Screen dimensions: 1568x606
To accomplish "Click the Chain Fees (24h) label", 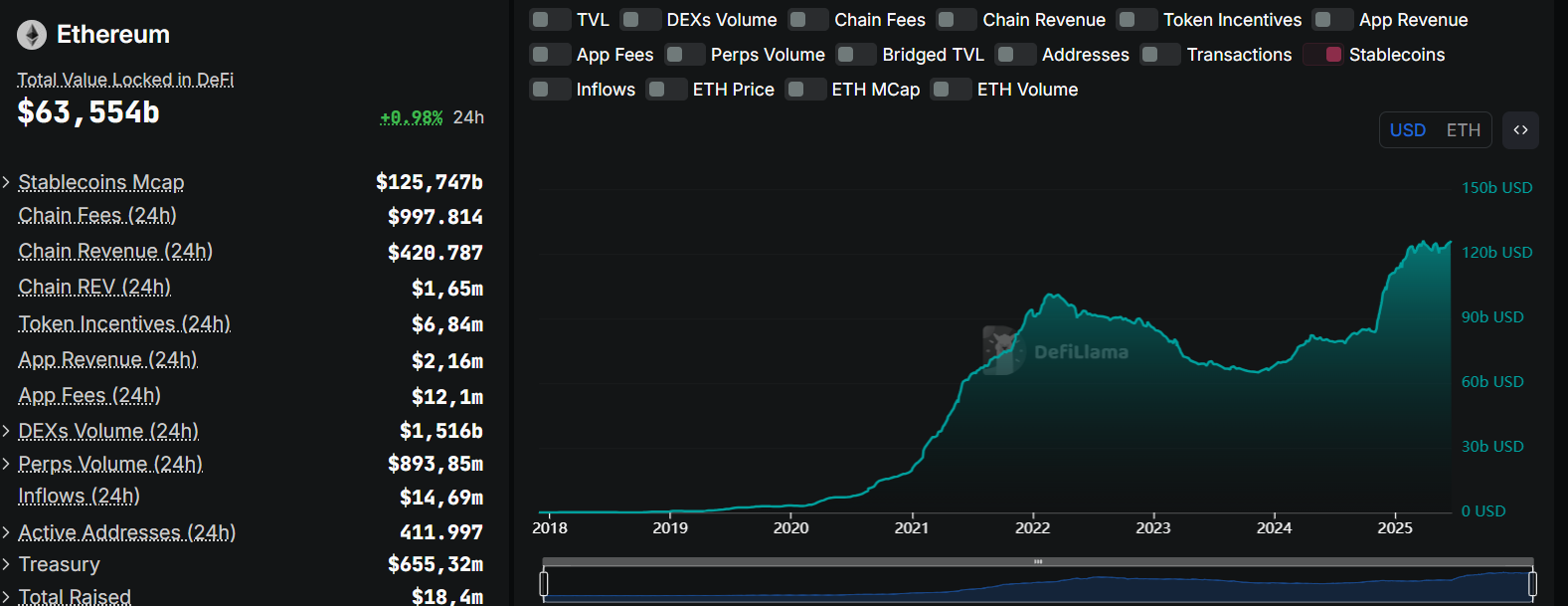I will tap(97, 216).
